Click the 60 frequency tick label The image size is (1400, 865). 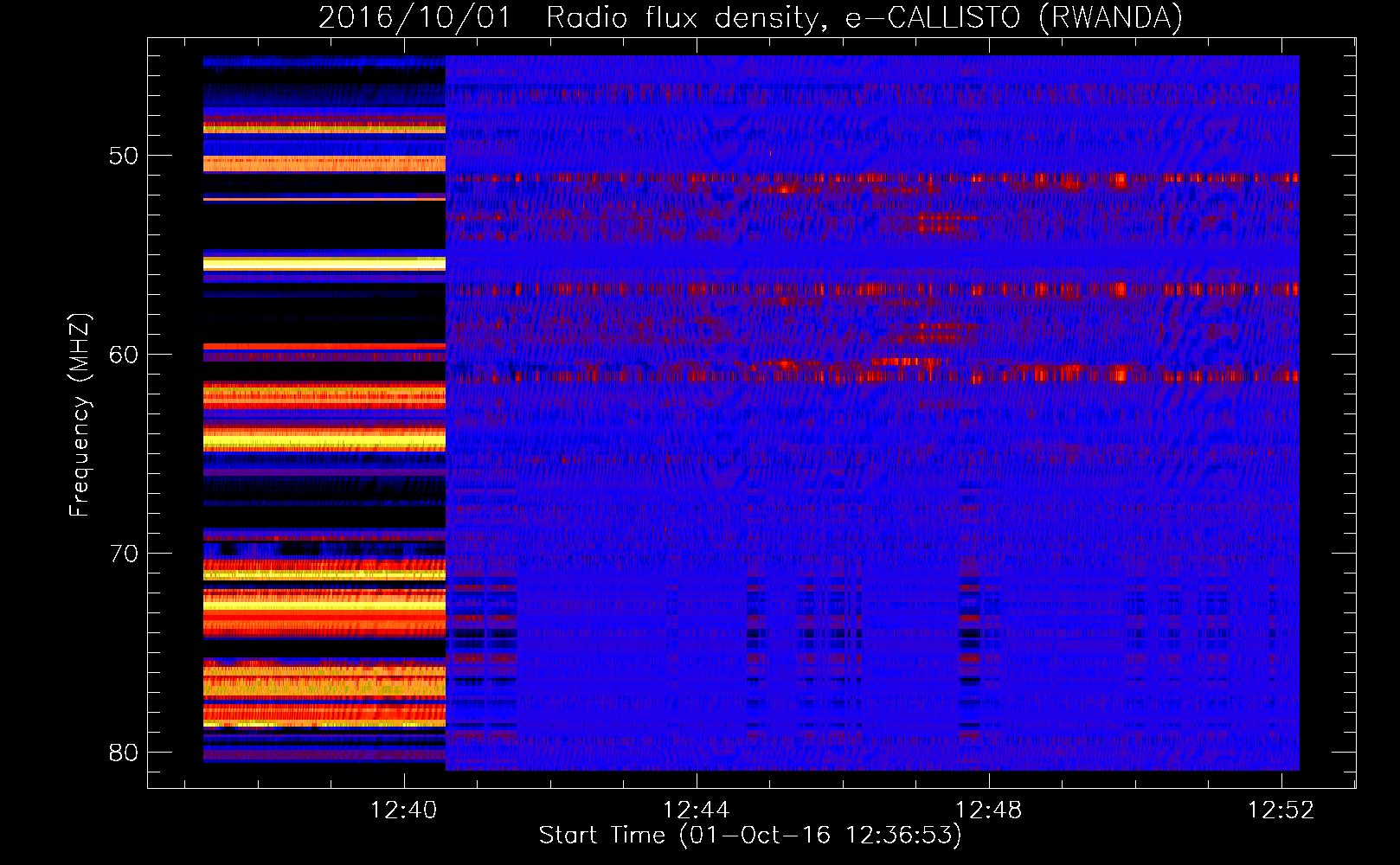click(x=124, y=355)
